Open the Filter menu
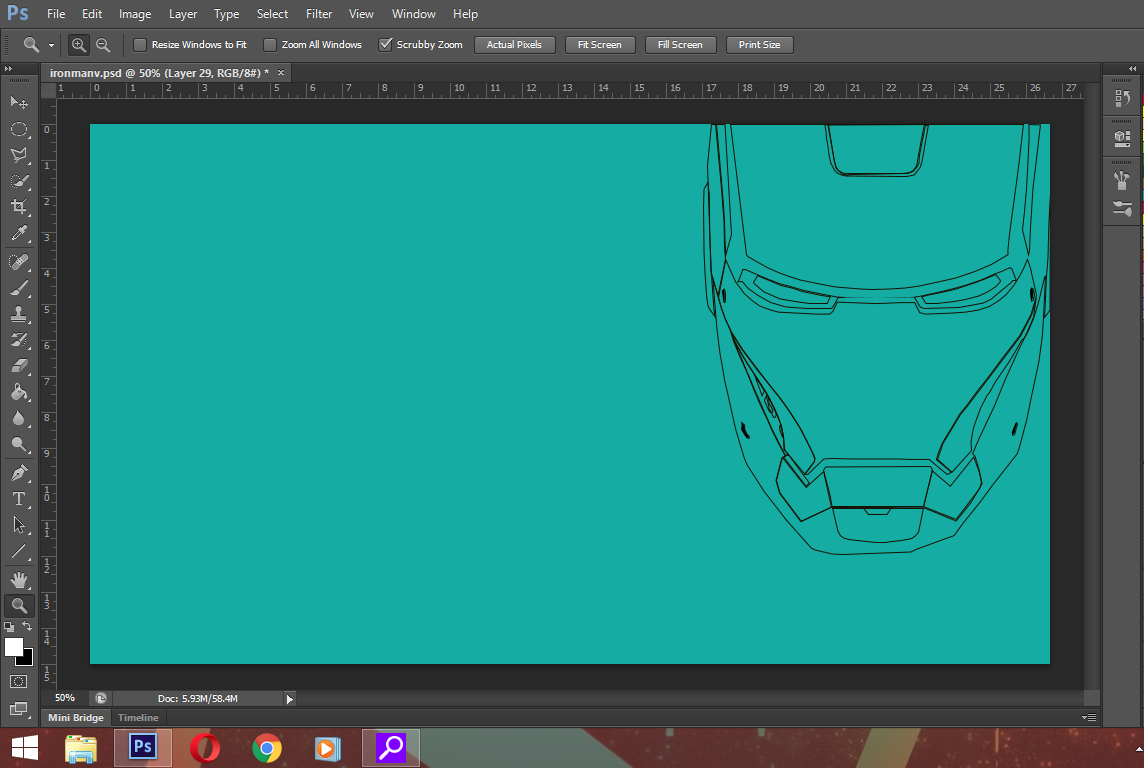Image resolution: width=1144 pixels, height=768 pixels. 319,14
